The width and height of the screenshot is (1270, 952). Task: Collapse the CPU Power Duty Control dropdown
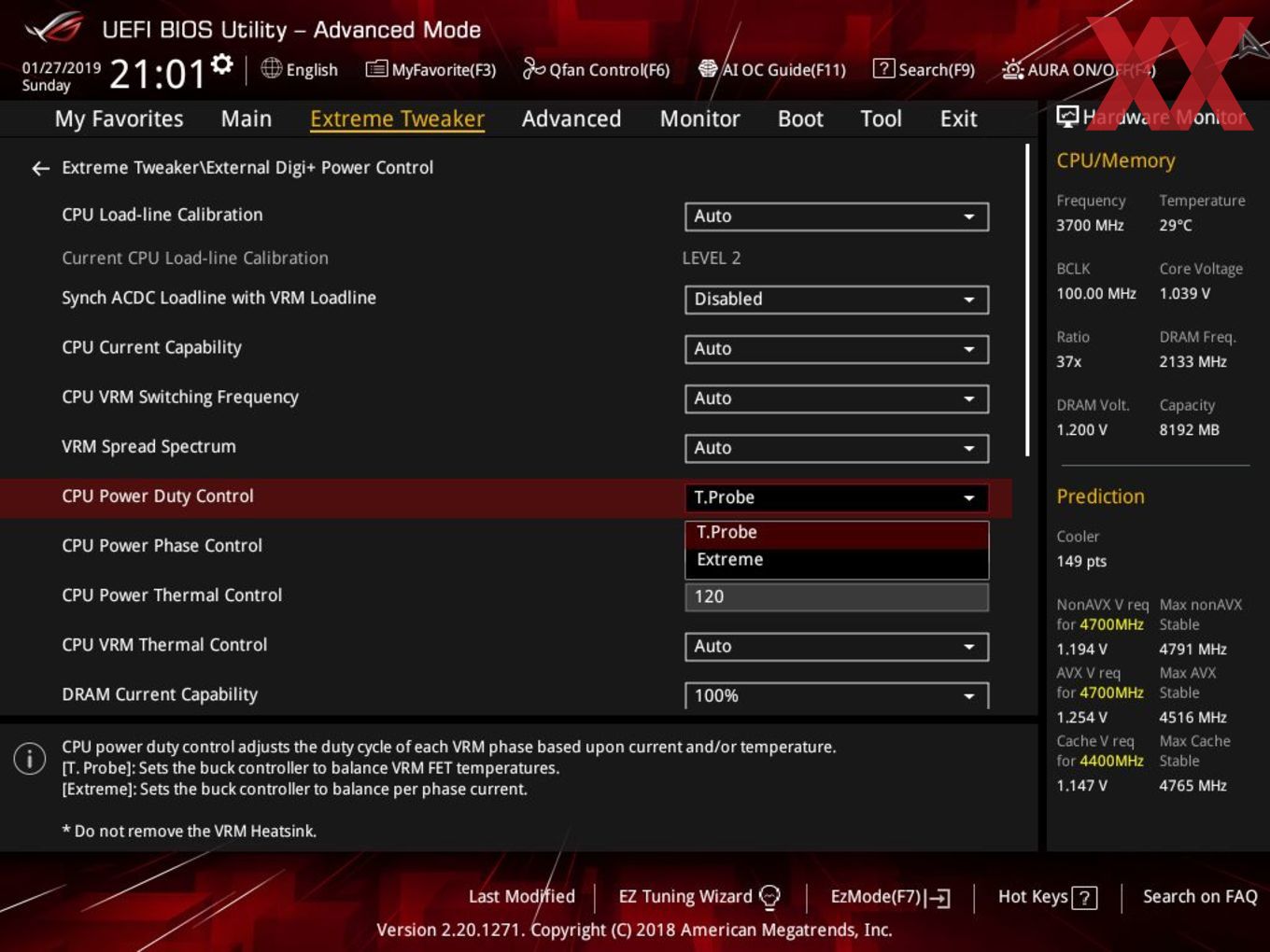click(837, 497)
